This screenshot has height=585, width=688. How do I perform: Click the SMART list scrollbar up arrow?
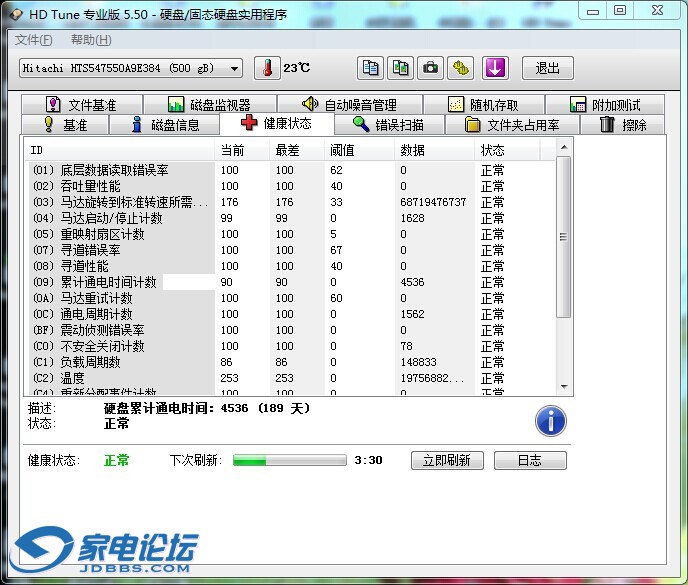pyautogui.click(x=564, y=147)
